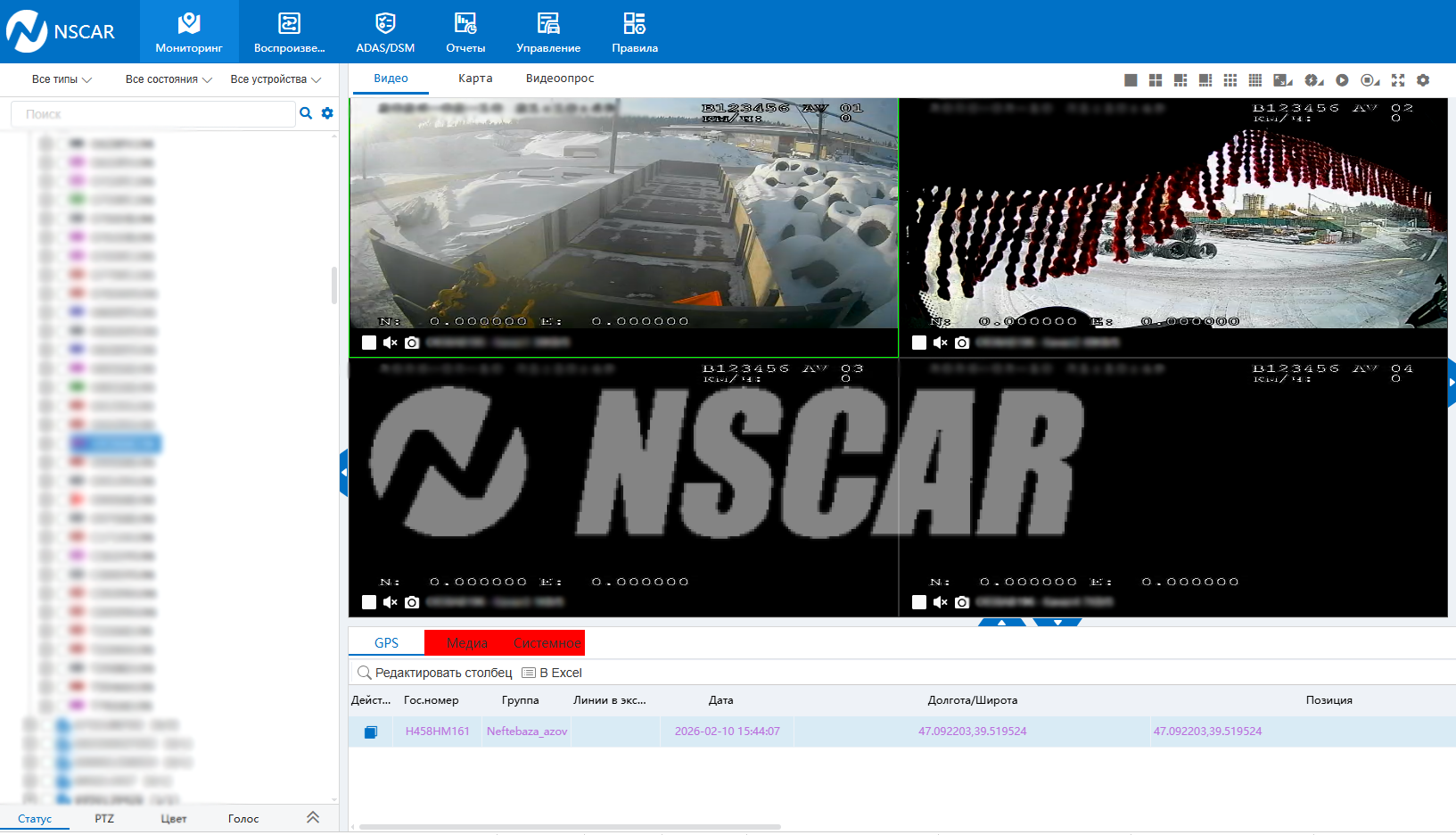Switch to the Видео tab

(391, 79)
